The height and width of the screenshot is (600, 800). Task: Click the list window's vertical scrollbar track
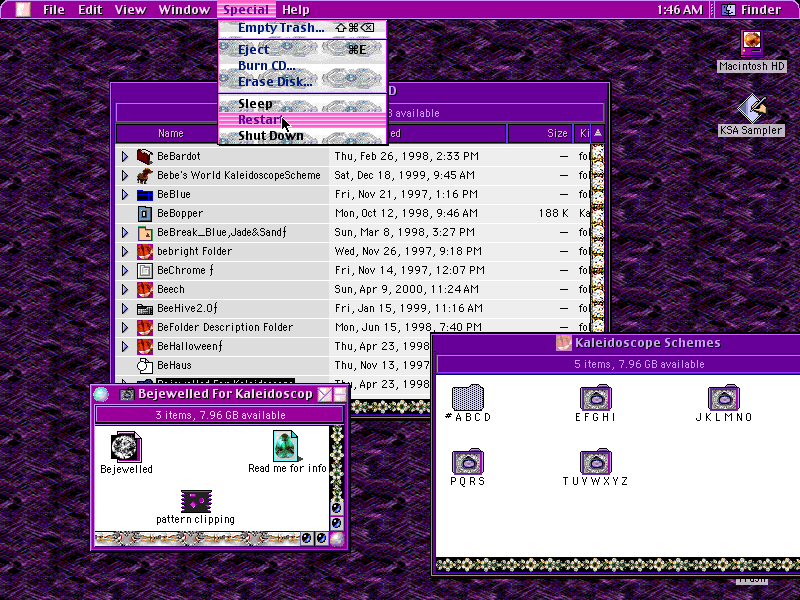click(x=597, y=240)
